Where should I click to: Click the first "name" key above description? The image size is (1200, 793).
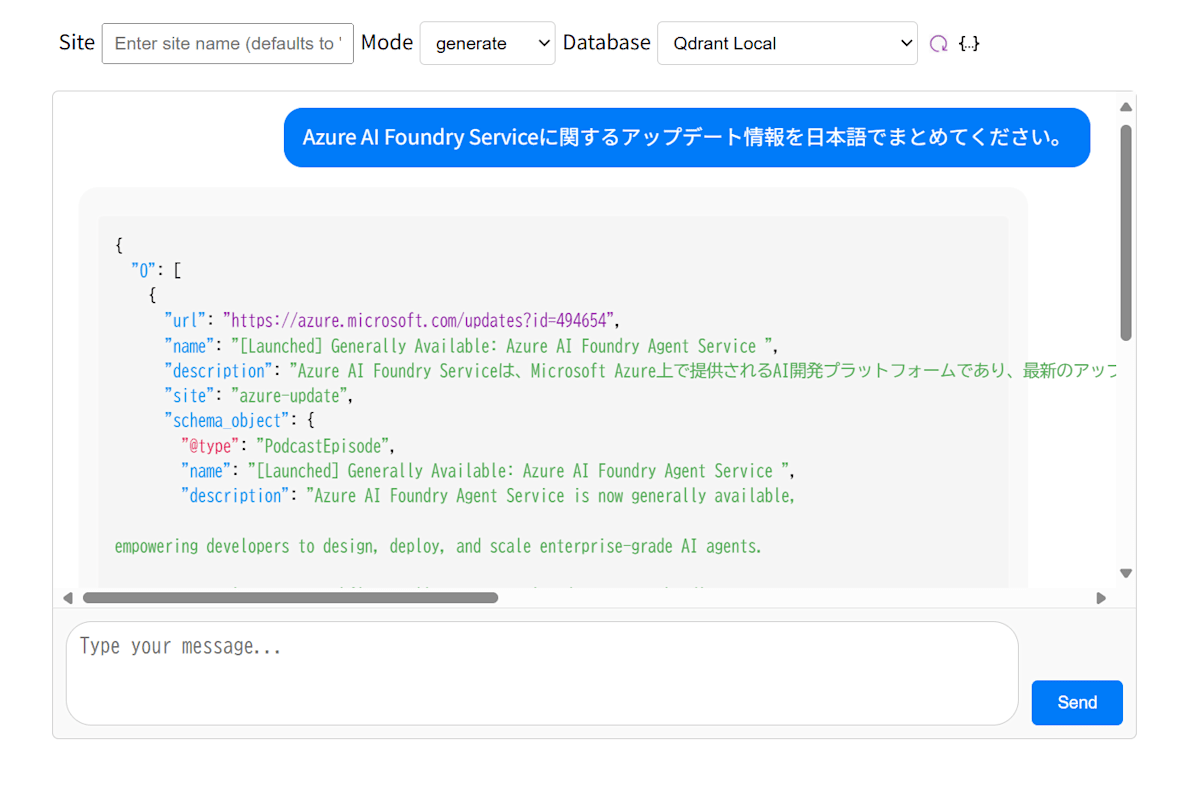coord(189,346)
